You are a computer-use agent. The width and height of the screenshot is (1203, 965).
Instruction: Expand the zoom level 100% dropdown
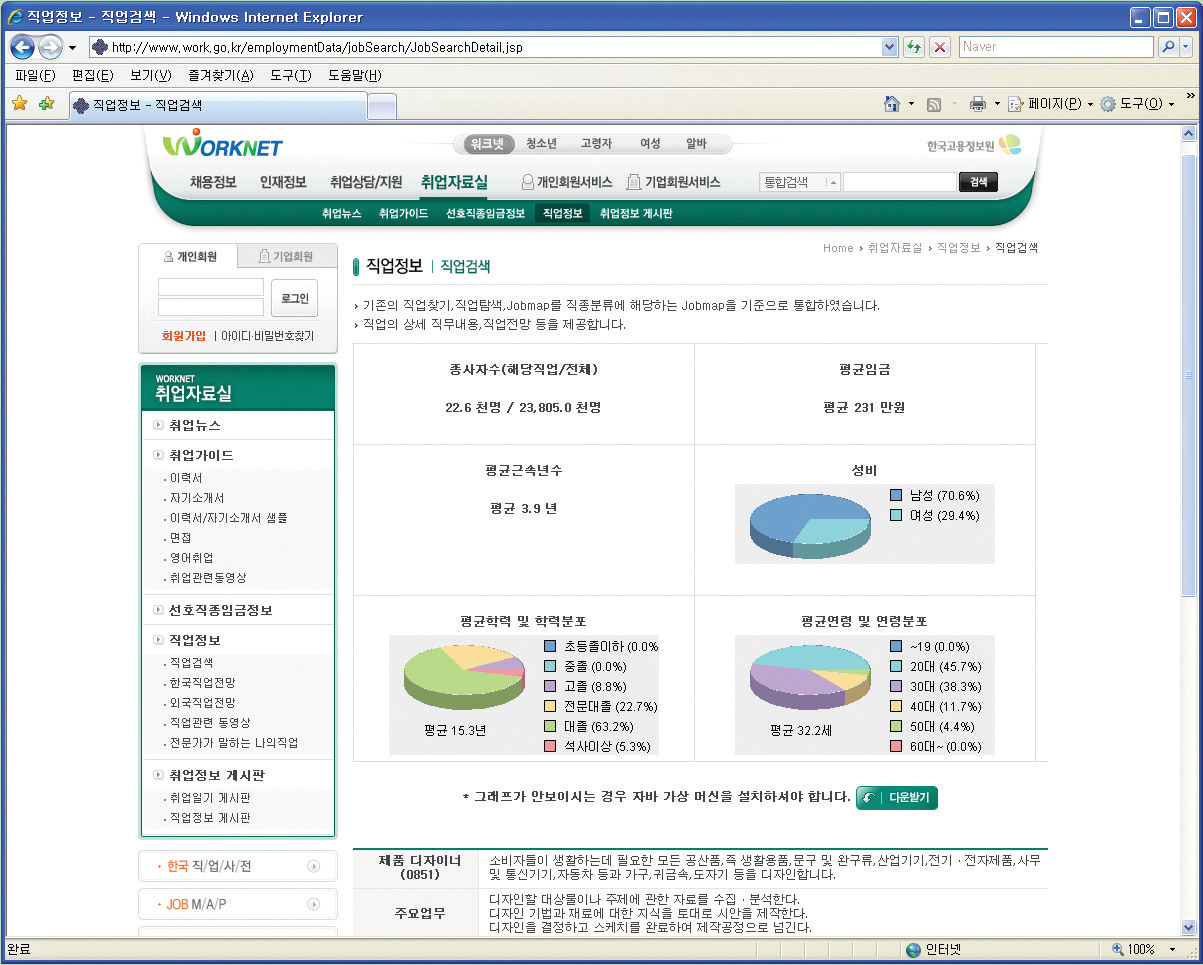pos(1172,949)
